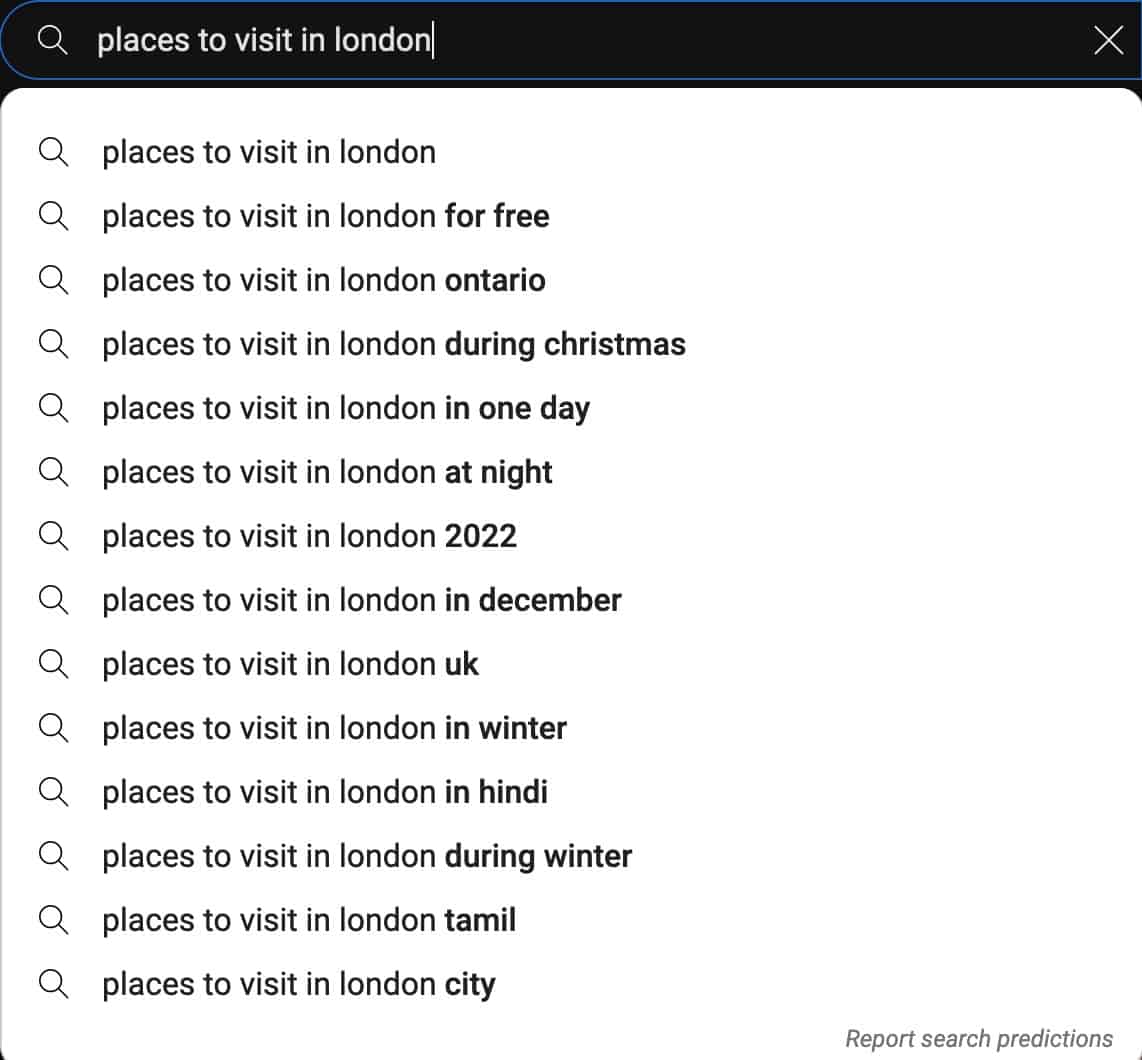Click magnifier icon beside 'for free' suggestion
The width and height of the screenshot is (1142, 1060).
pos(53,216)
